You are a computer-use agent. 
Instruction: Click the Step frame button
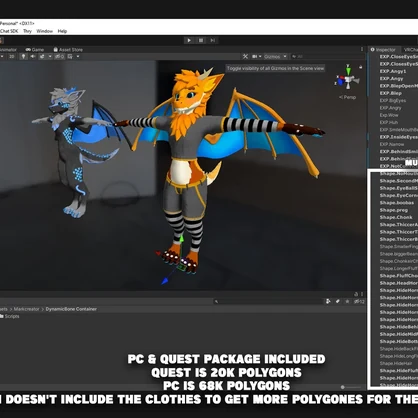click(212, 40)
